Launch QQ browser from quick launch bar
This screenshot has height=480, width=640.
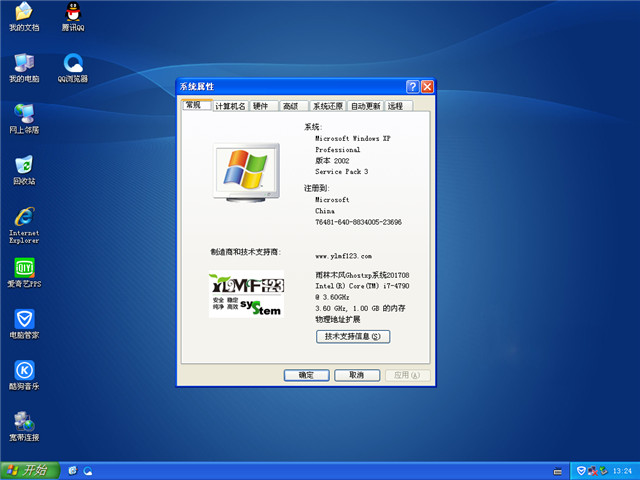(88, 471)
